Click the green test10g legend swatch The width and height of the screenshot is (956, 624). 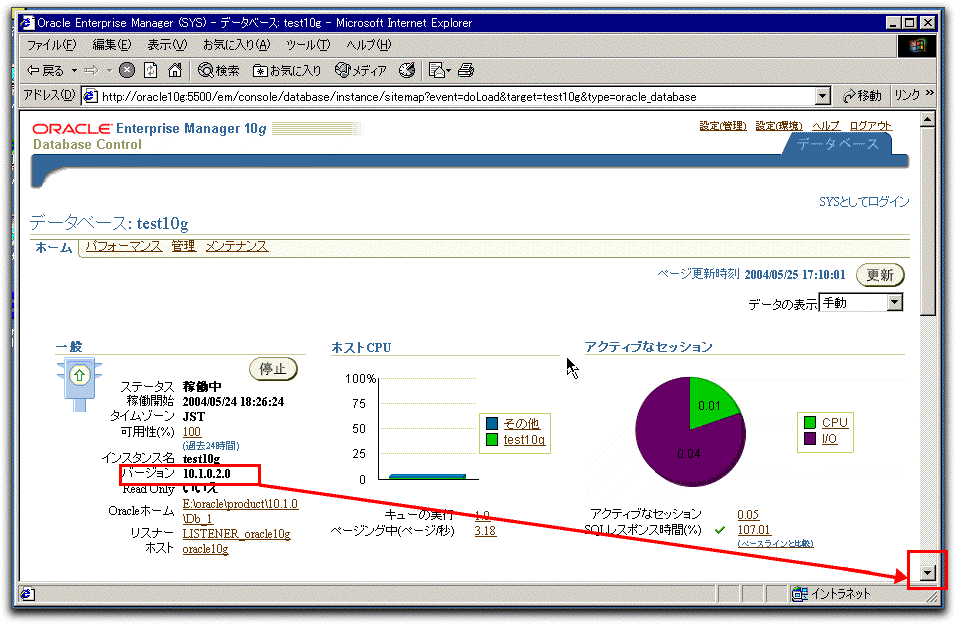pos(492,440)
